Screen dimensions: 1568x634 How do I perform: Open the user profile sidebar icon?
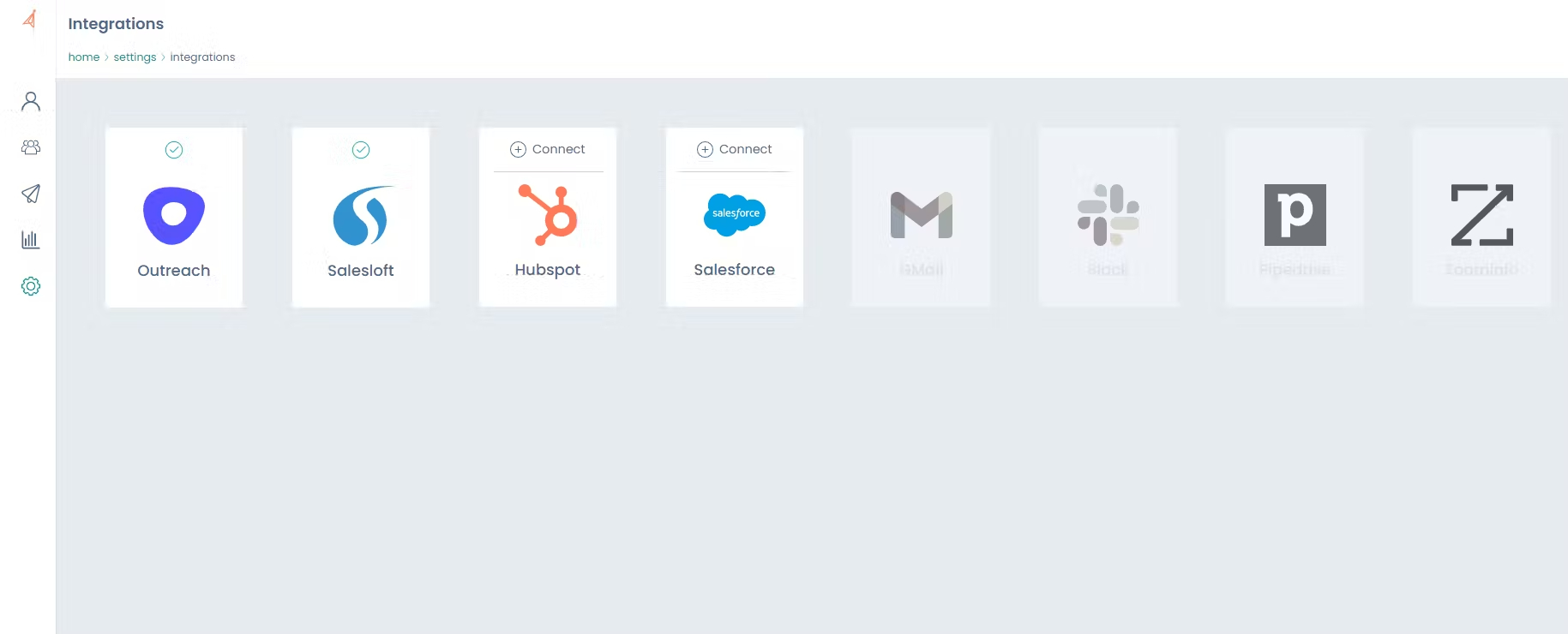(31, 102)
